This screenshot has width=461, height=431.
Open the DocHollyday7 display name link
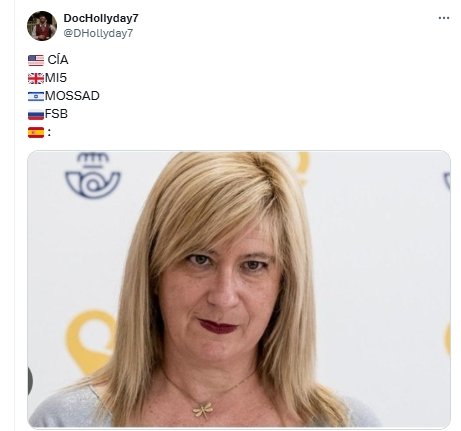pyautogui.click(x=101, y=18)
